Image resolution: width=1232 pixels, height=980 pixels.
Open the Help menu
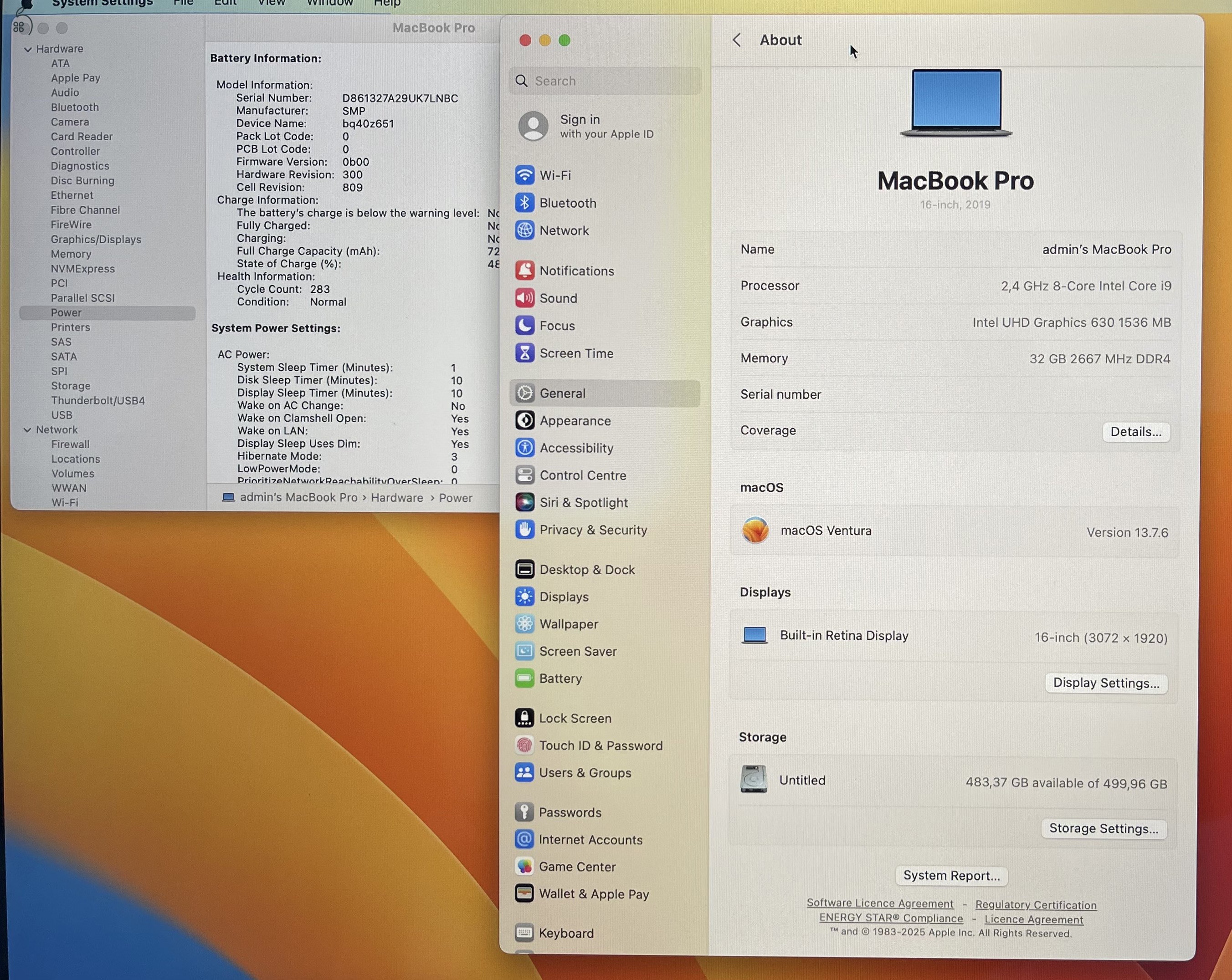tap(387, 4)
